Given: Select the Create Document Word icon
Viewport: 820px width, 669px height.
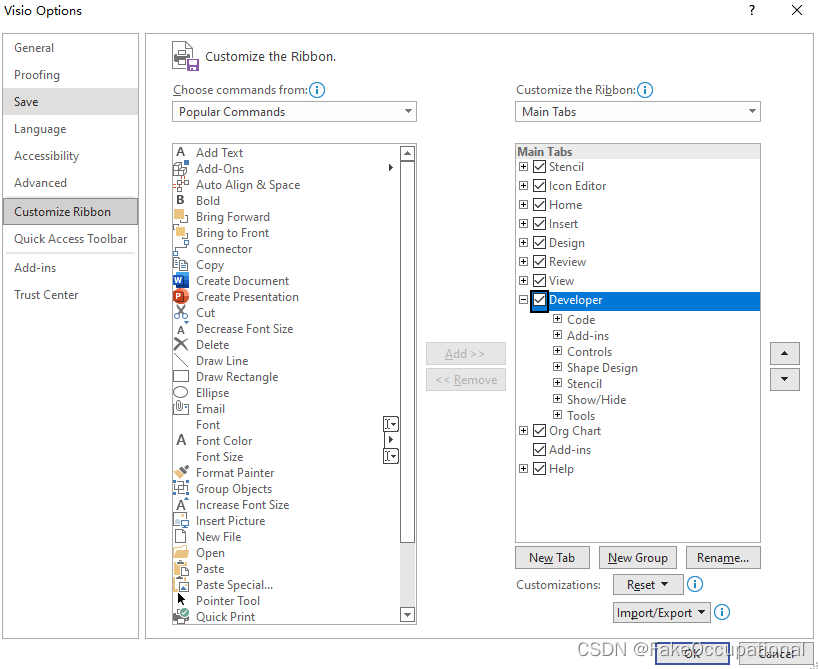Looking at the screenshot, I should pyautogui.click(x=181, y=280).
